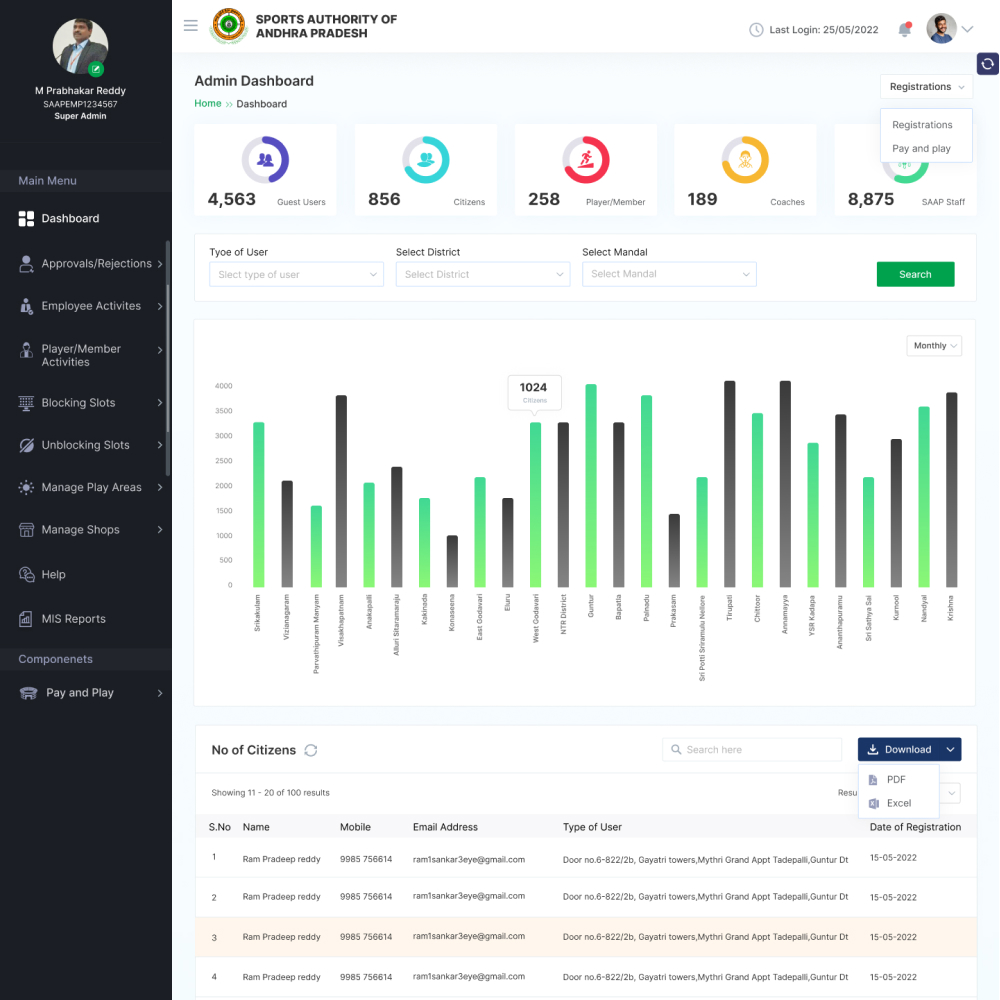Screen dimensions: 1000x1000
Task: Sort by Date of Registration column
Action: pos(915,827)
